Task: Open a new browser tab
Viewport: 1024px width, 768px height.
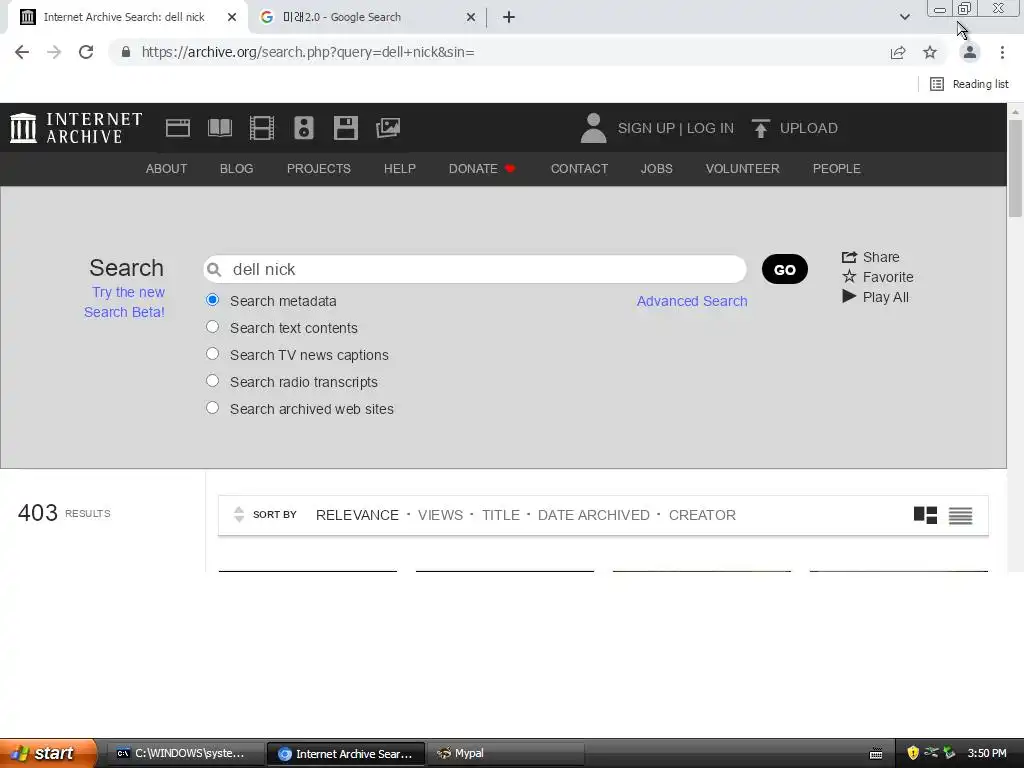Action: [x=509, y=17]
